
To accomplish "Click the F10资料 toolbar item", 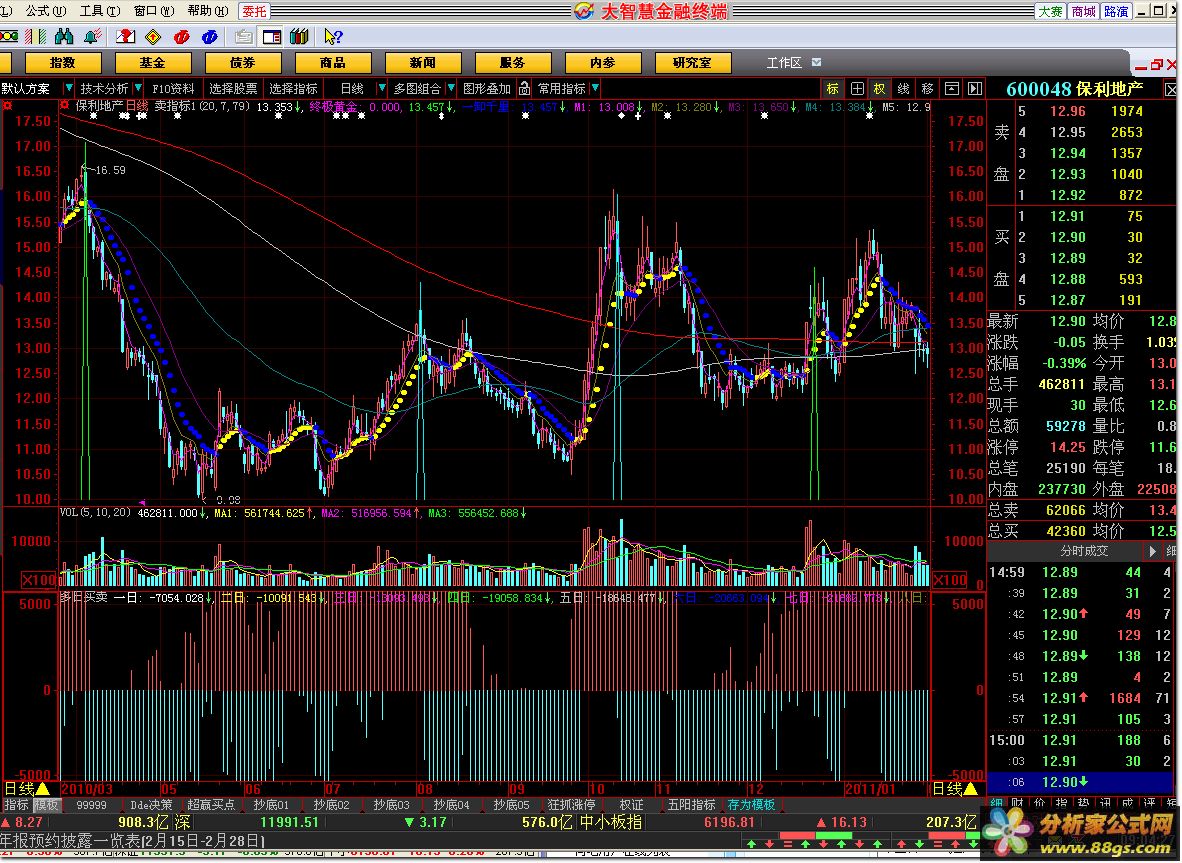I will pyautogui.click(x=173, y=89).
